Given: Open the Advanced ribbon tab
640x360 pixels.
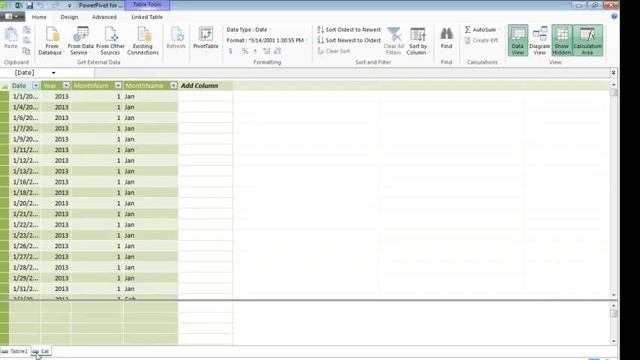Looking at the screenshot, I should pos(104,17).
